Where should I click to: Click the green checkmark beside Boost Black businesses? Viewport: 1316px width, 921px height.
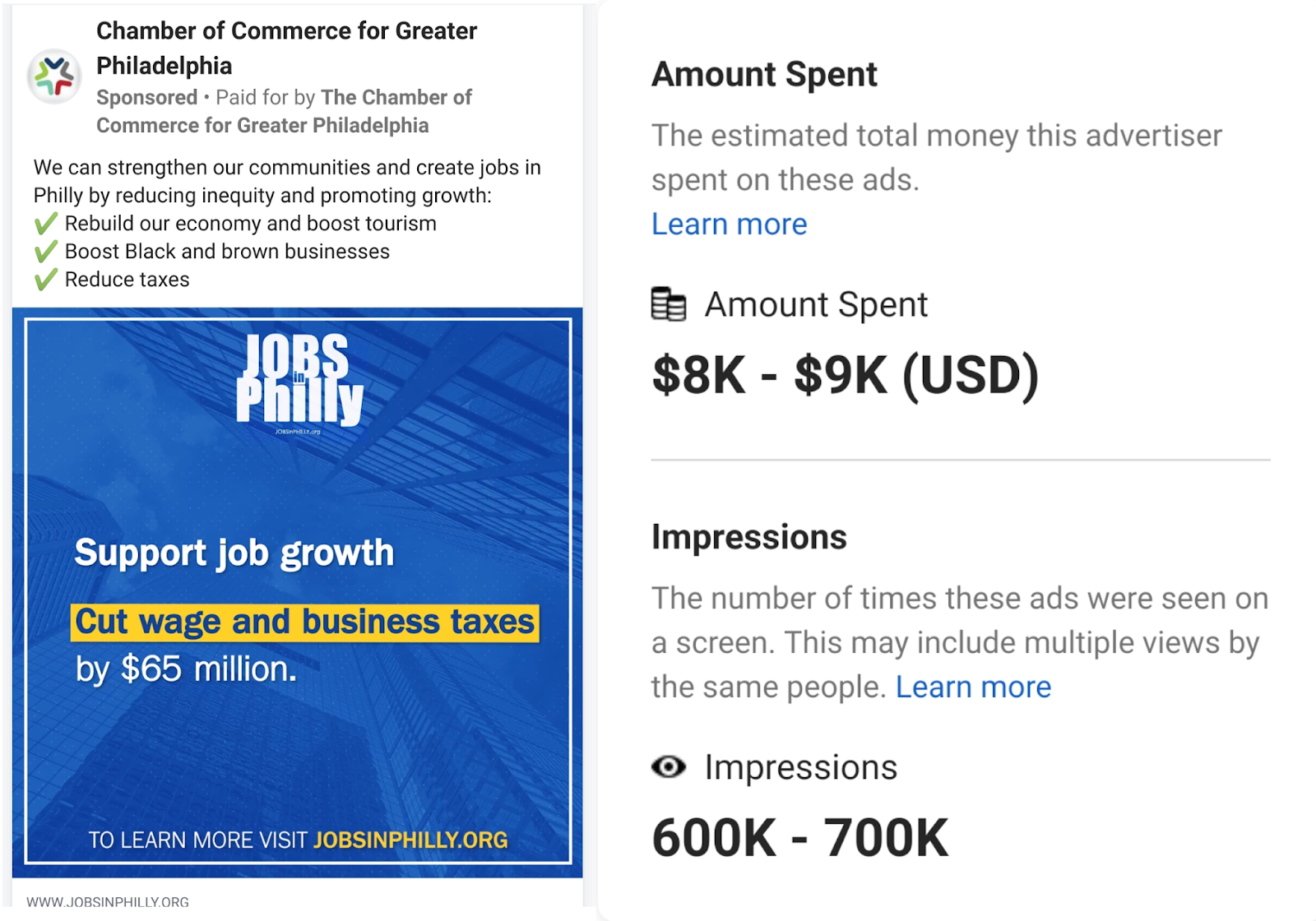[x=46, y=252]
